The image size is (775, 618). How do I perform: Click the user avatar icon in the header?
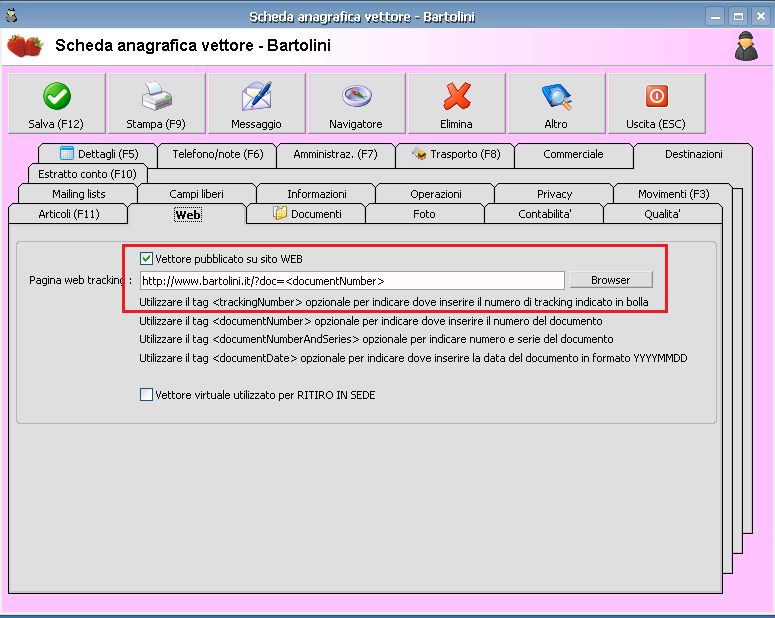point(746,46)
